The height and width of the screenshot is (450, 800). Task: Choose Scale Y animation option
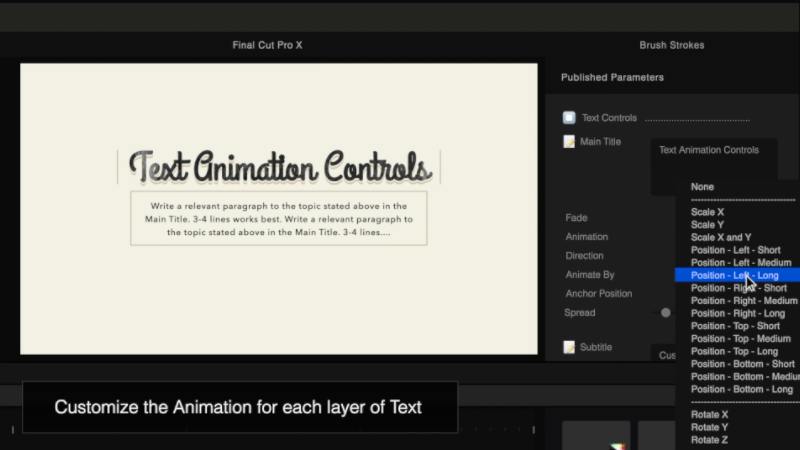point(707,224)
